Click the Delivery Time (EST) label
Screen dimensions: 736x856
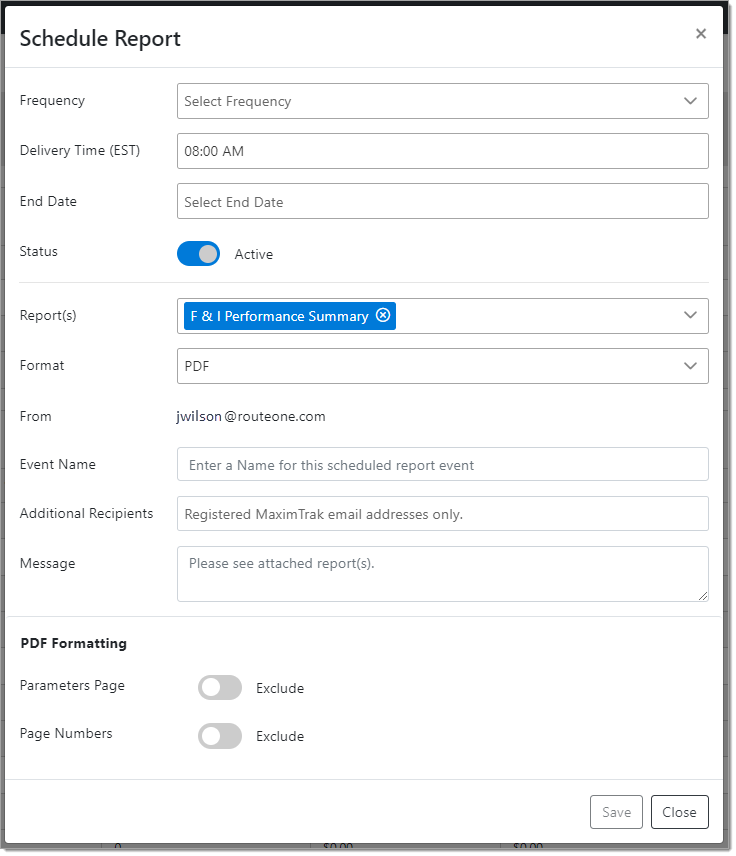pos(80,151)
